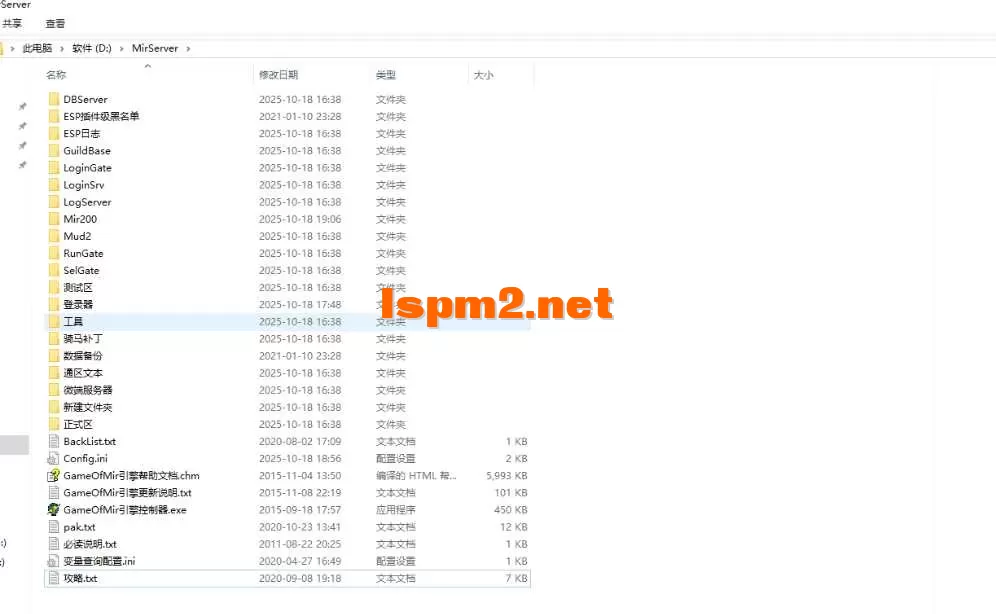Open the DBServer folder
This screenshot has height=614, width=996.
(x=85, y=99)
